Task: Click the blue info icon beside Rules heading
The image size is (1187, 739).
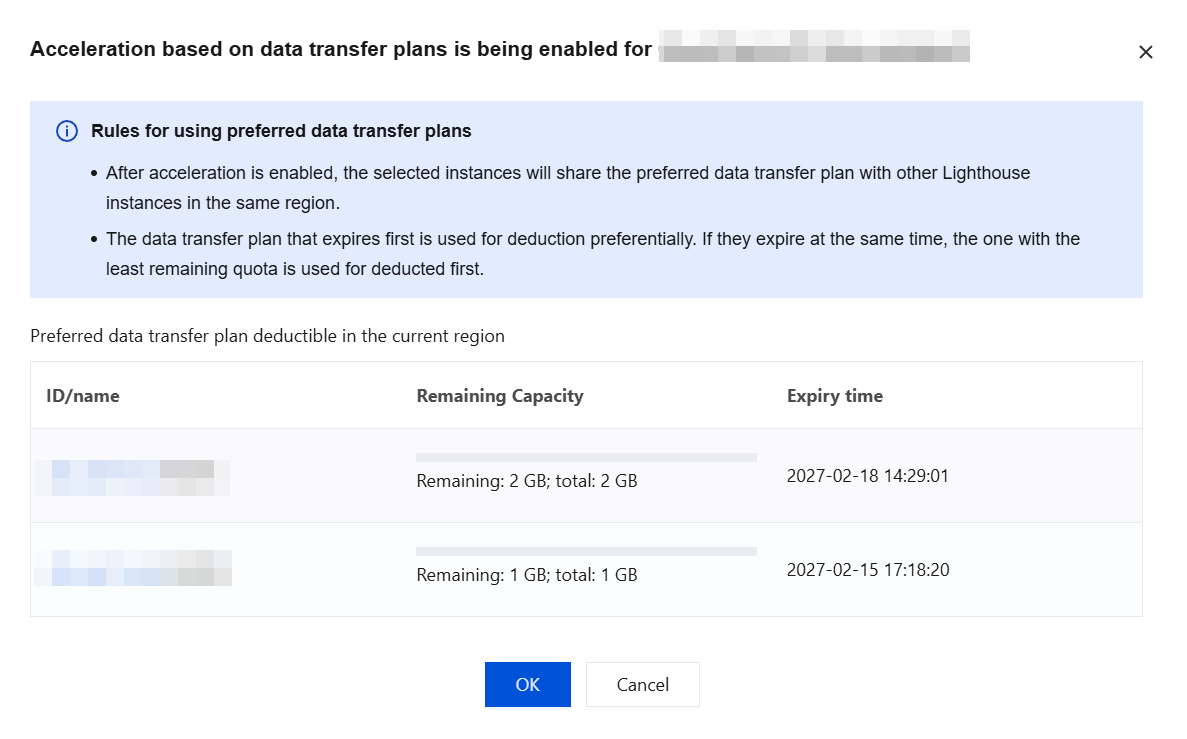Action: coord(67,131)
